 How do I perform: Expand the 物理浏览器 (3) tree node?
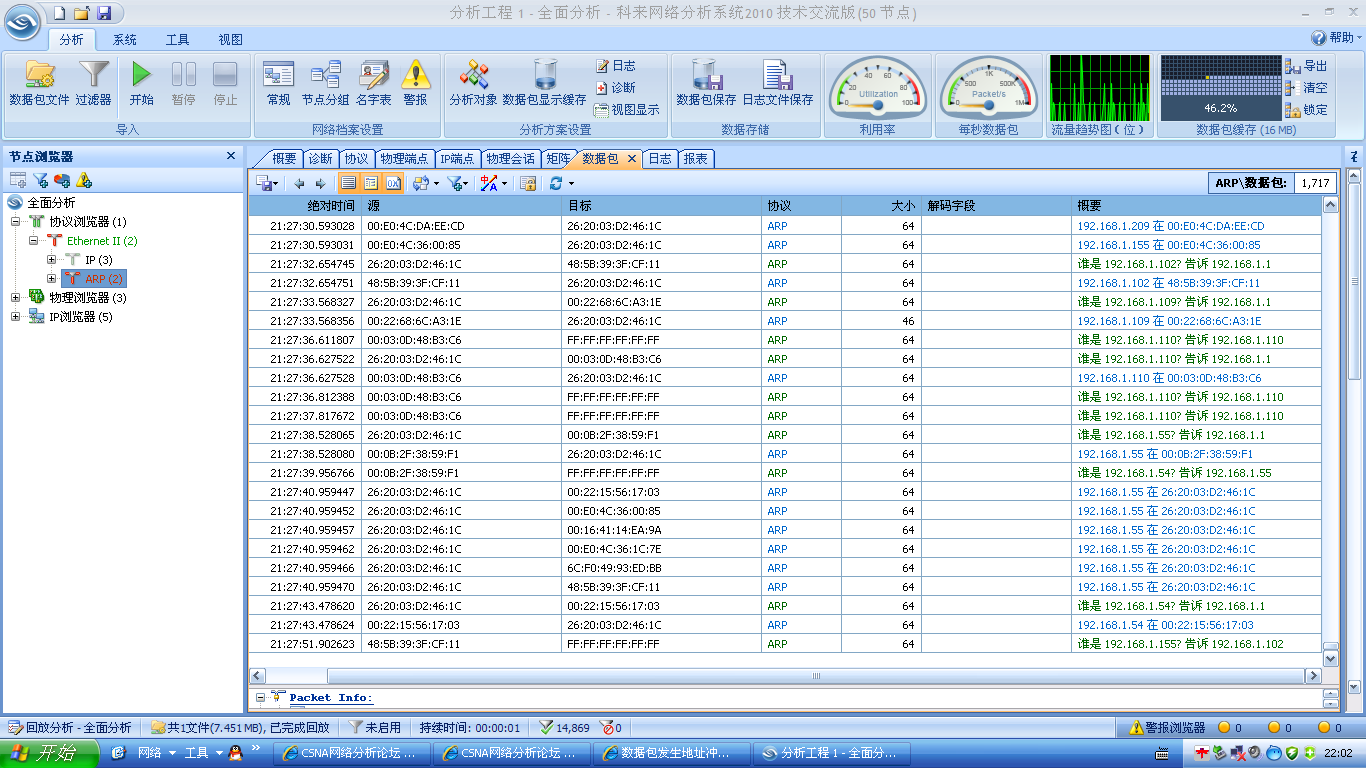coord(16,298)
